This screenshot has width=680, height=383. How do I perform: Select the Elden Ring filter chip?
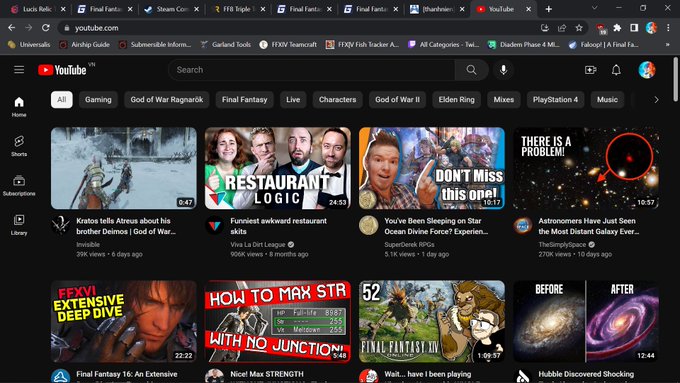456,100
